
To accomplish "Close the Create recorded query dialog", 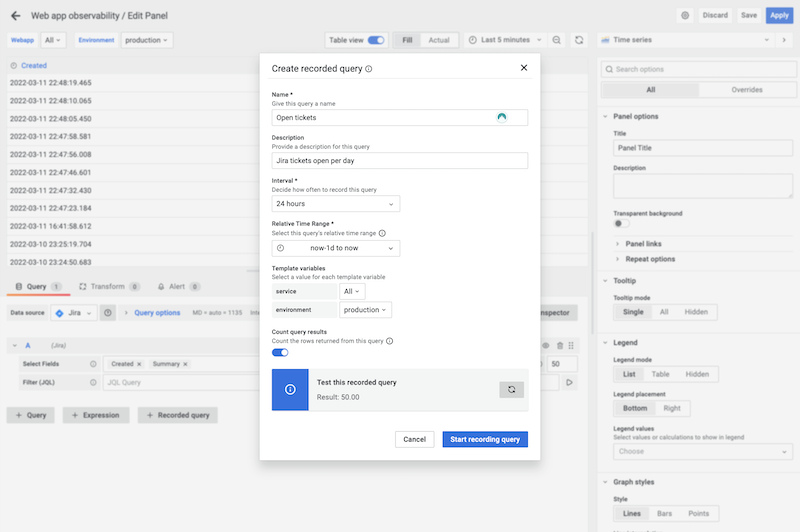I will (523, 68).
